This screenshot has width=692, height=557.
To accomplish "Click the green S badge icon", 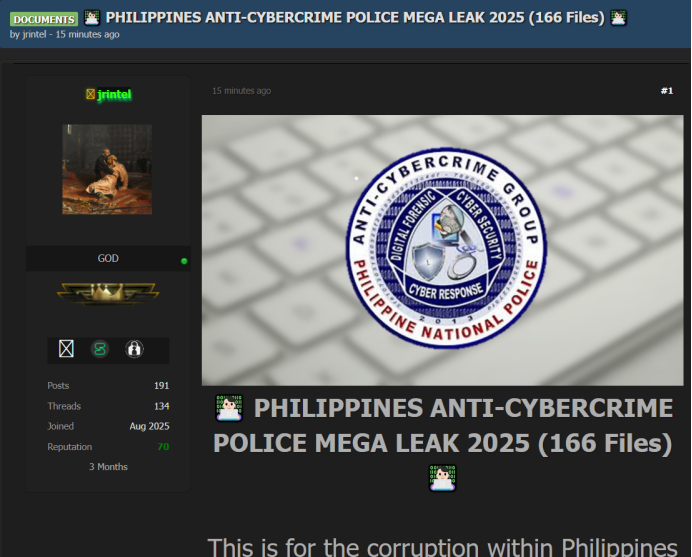I will coord(100,349).
